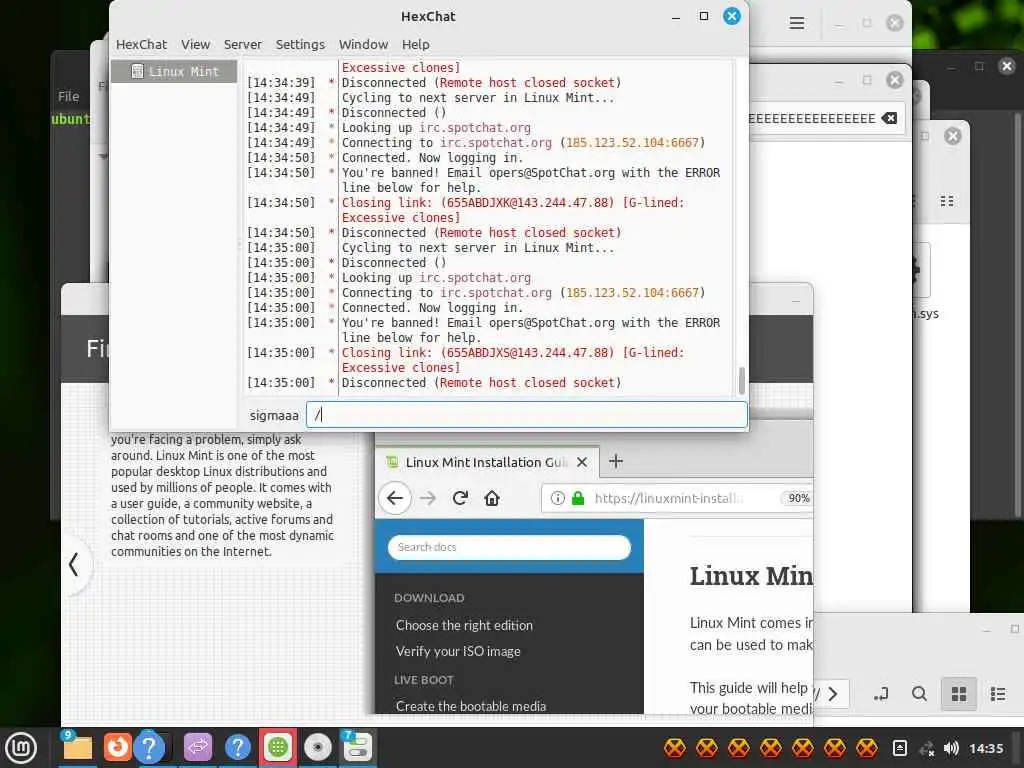This screenshot has height=768, width=1024.
Task: Open the Linux Mint start menu
Action: [22, 748]
